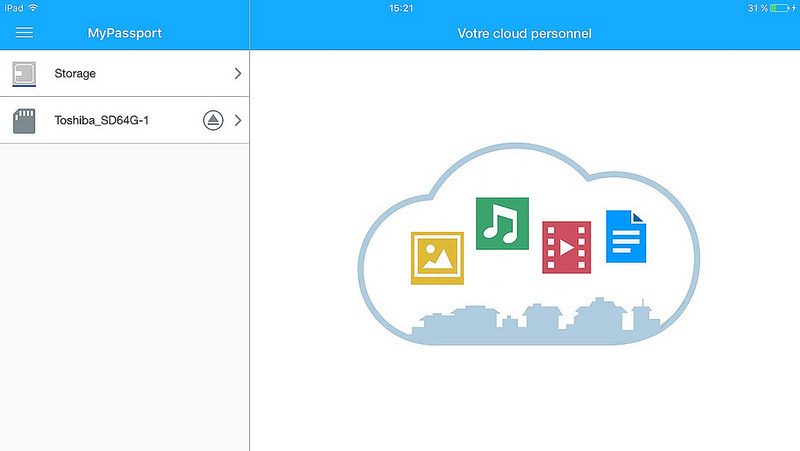The height and width of the screenshot is (451, 800).
Task: Select the Storage label
Action: pos(75,73)
